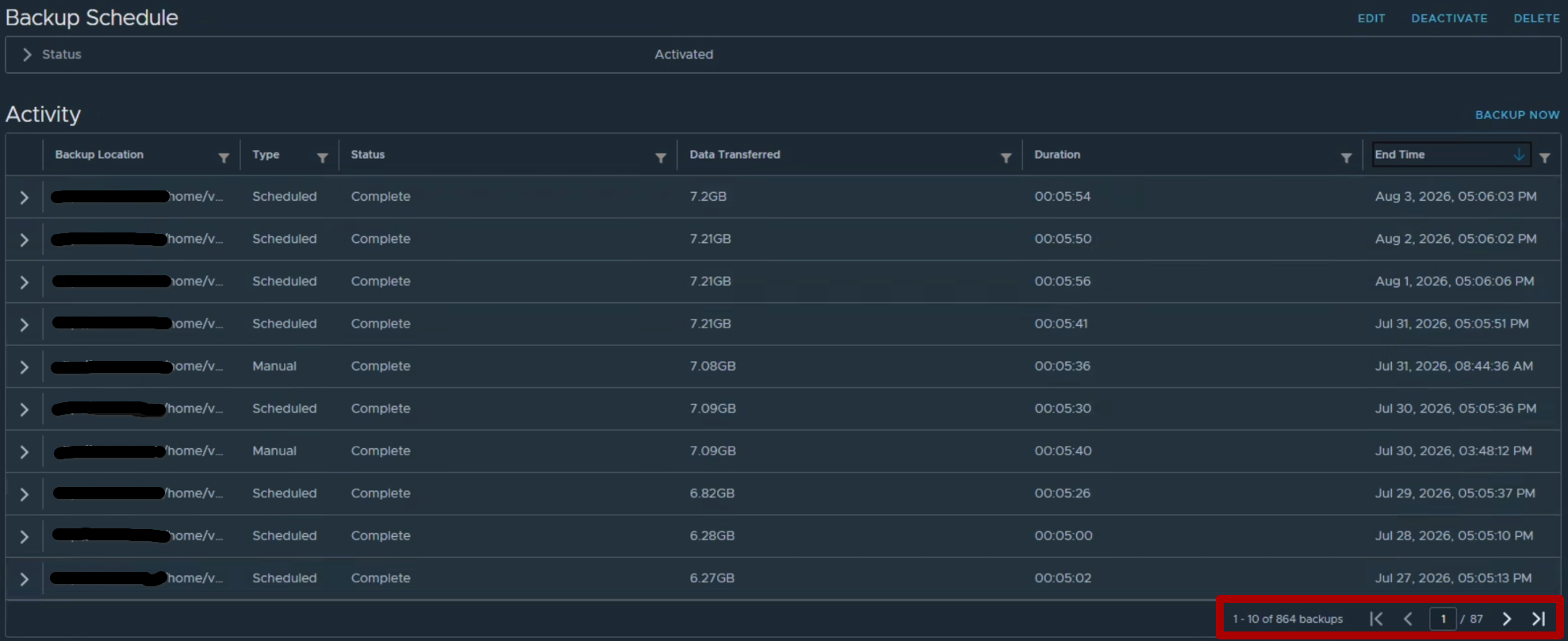Screen dimensions: 1568x641
Task: Open the End Time filter icon
Action: pyautogui.click(x=1544, y=158)
